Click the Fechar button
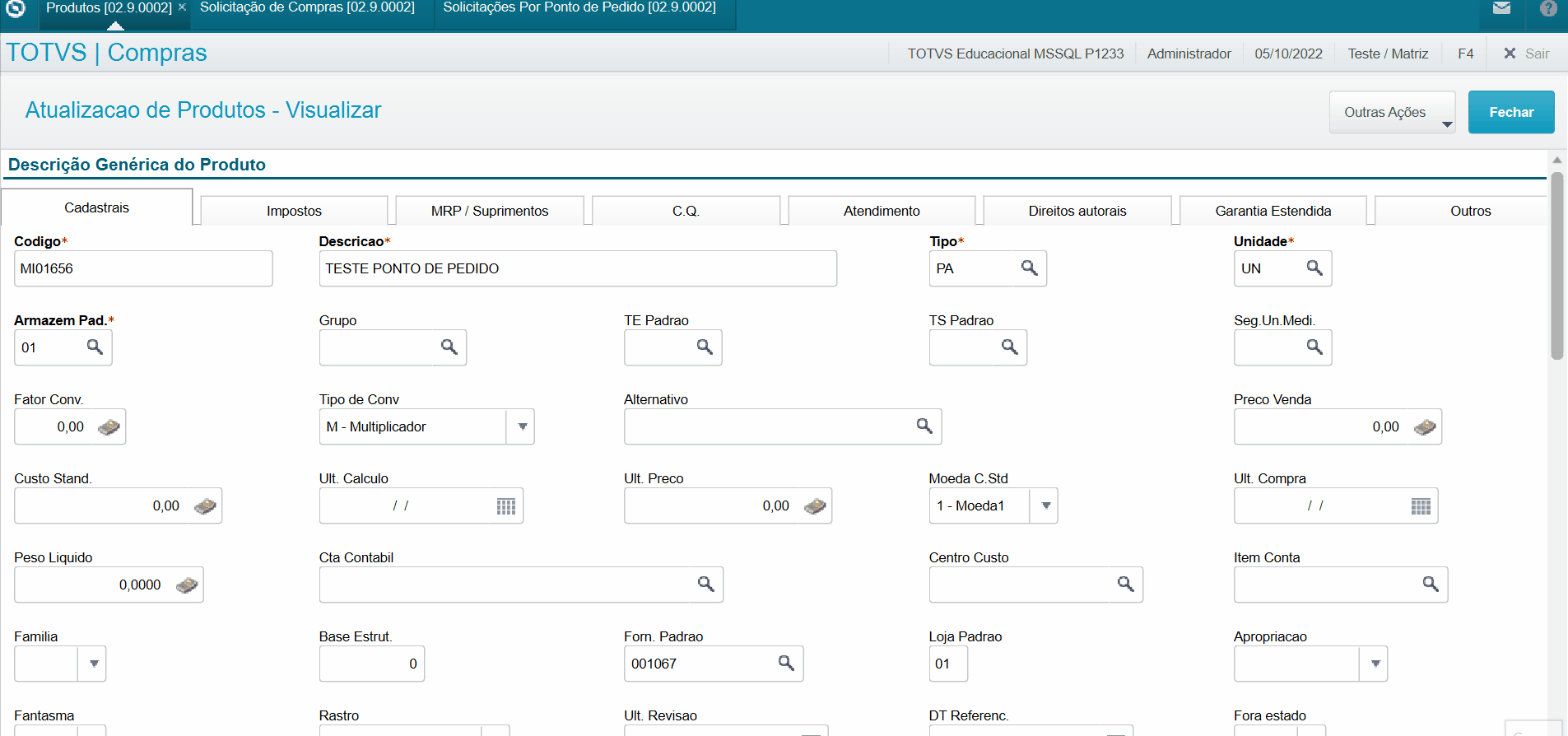 click(1511, 112)
